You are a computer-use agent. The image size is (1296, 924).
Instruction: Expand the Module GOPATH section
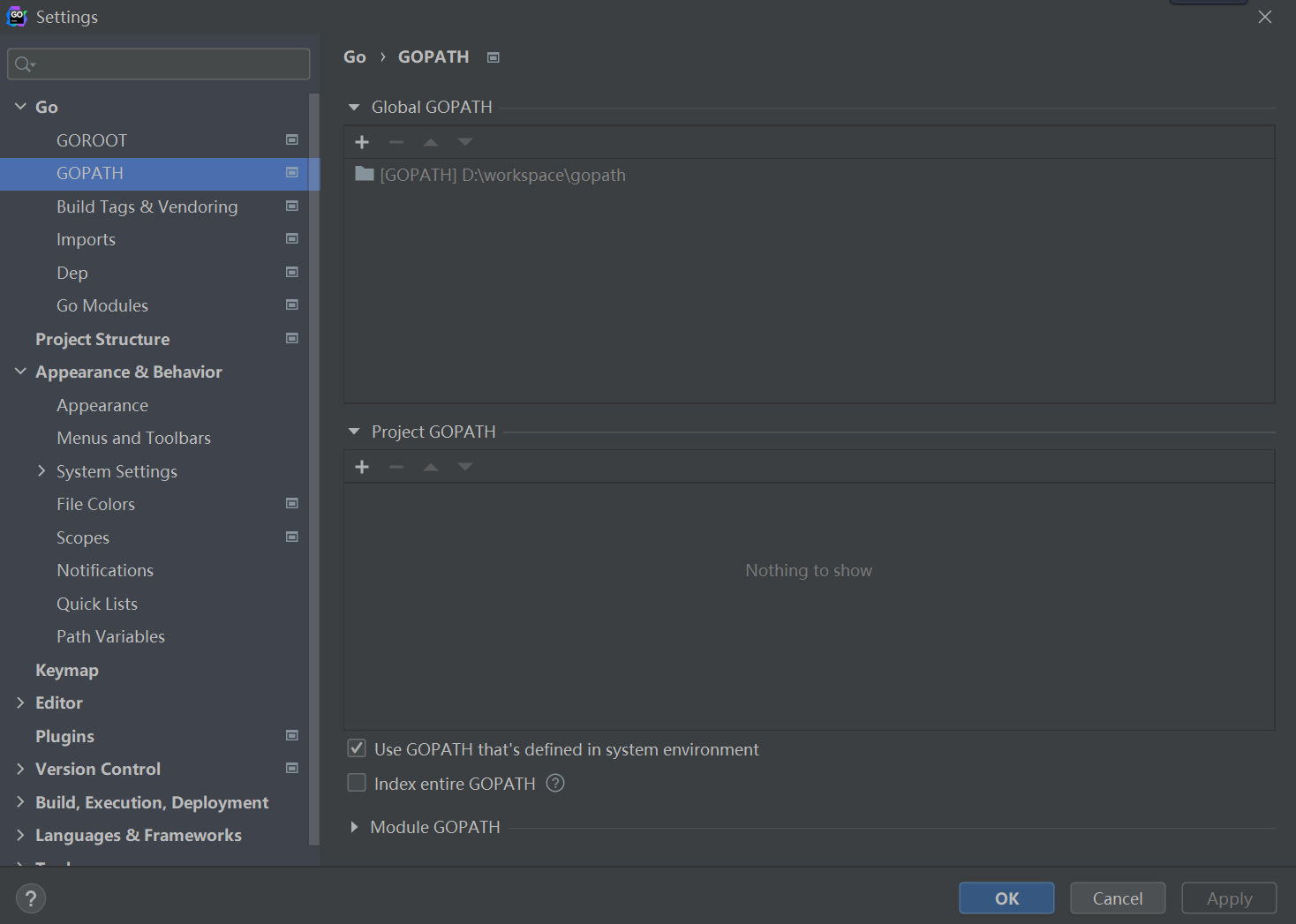tap(354, 827)
